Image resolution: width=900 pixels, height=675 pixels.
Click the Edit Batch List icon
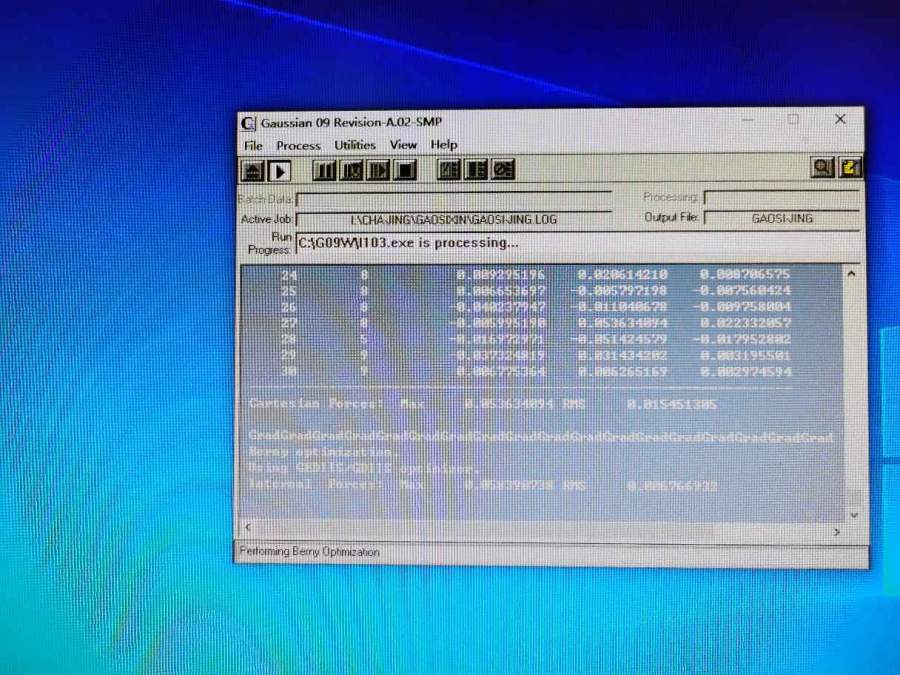pos(449,170)
